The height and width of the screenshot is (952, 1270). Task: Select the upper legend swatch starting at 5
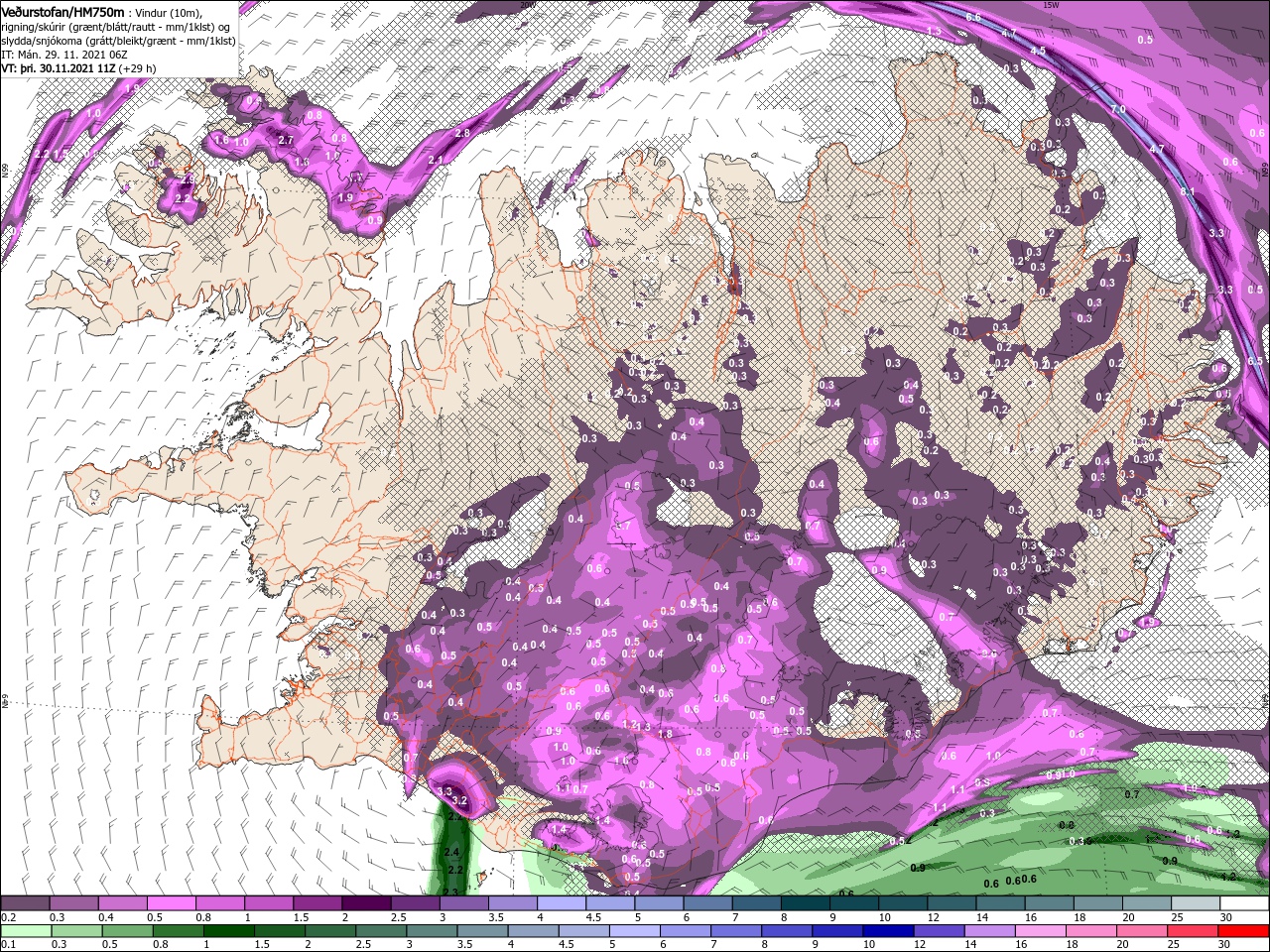[659, 903]
